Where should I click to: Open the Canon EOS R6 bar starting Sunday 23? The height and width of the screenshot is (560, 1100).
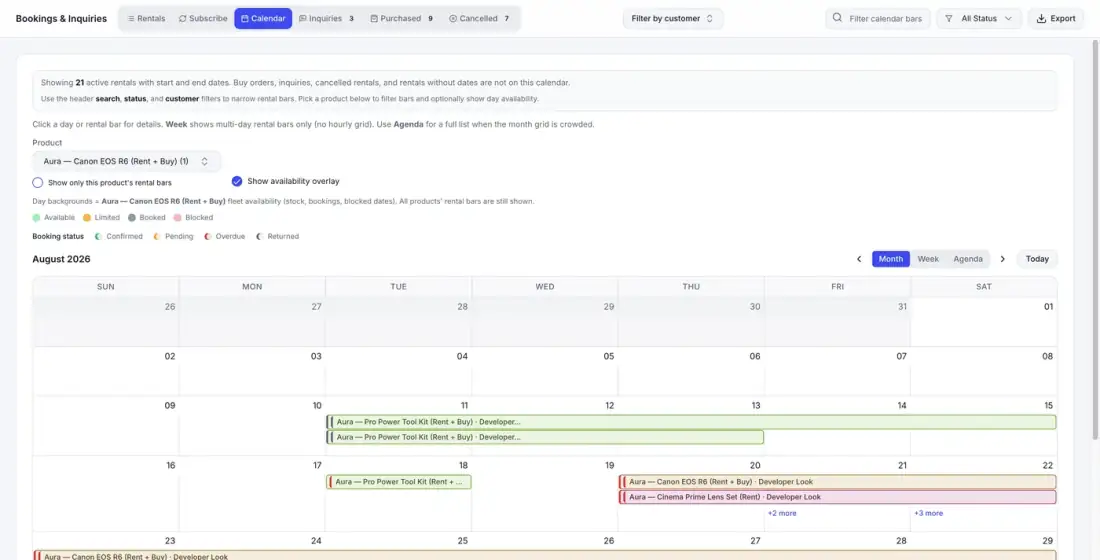[x=544, y=556]
